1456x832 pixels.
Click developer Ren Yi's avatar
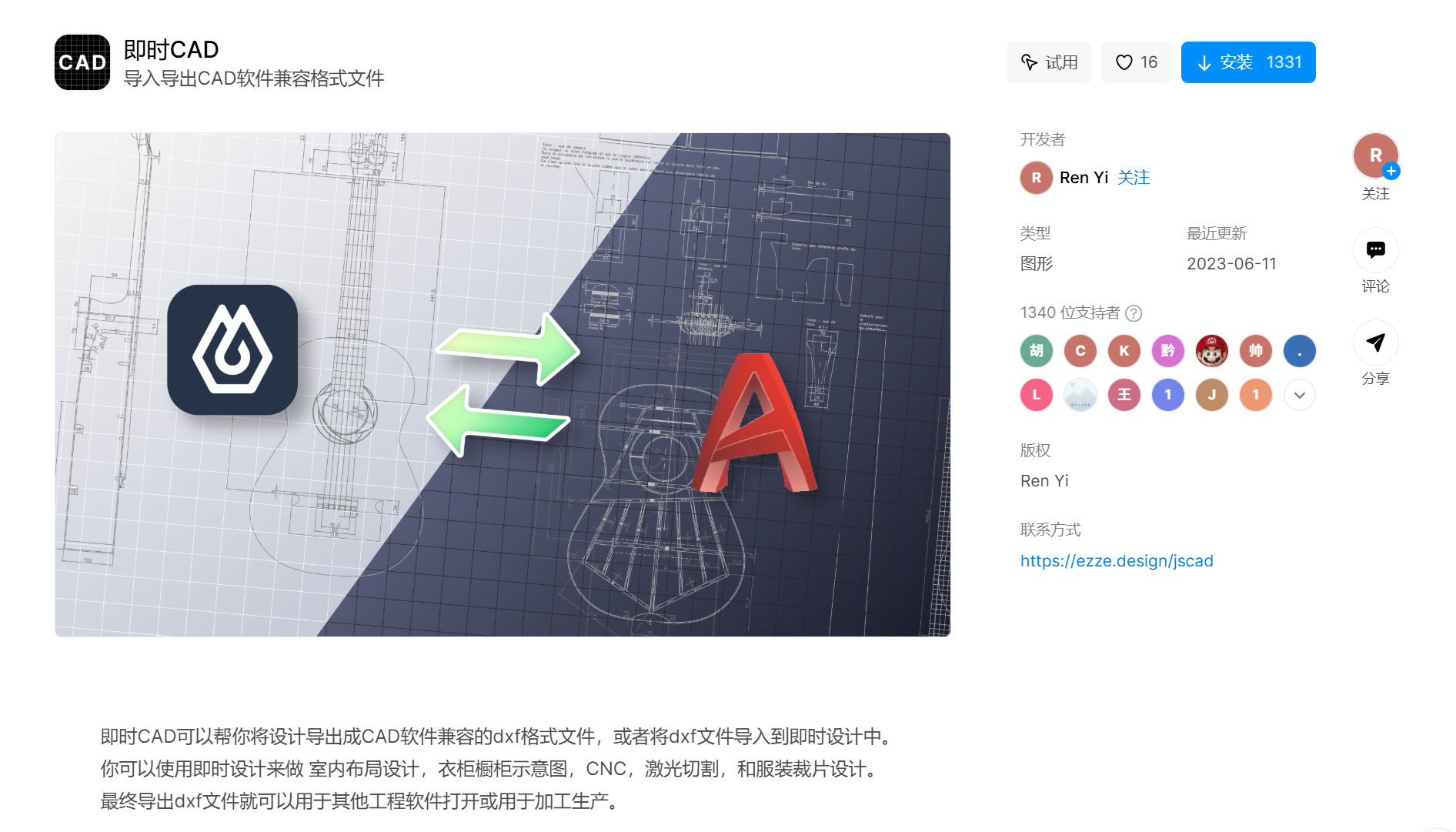(1036, 178)
